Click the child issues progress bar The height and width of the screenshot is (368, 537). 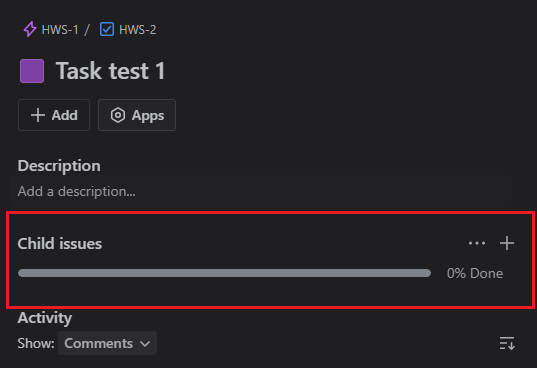tap(224, 273)
